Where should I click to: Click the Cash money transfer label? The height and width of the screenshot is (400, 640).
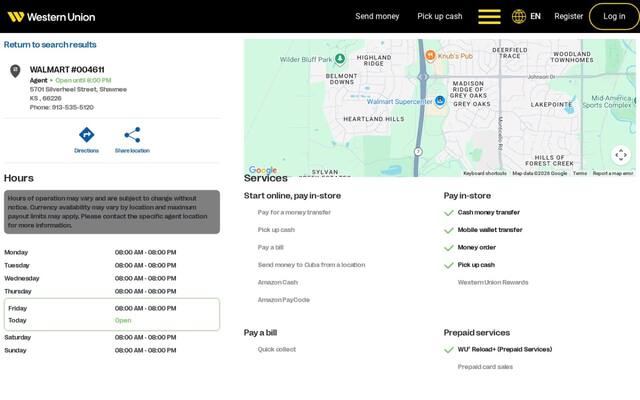(x=489, y=212)
